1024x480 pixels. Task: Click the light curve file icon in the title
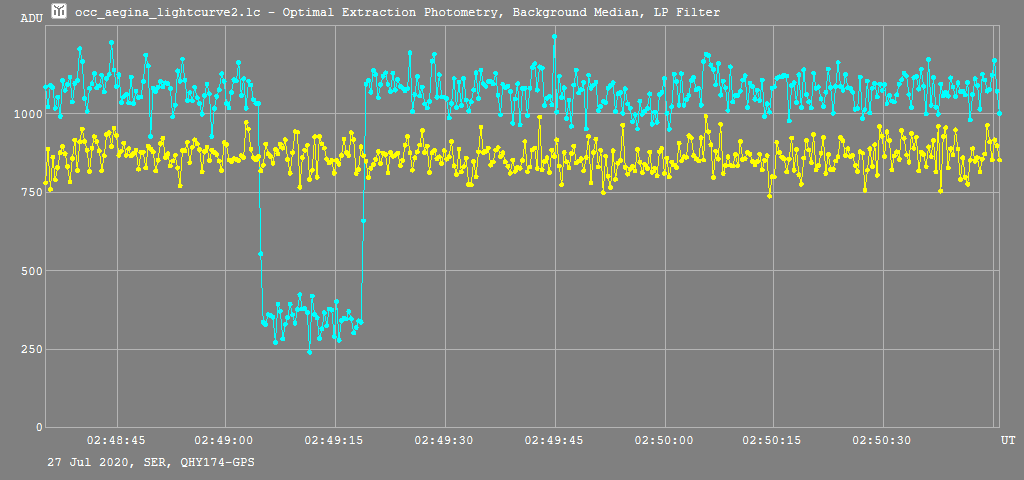[59, 12]
